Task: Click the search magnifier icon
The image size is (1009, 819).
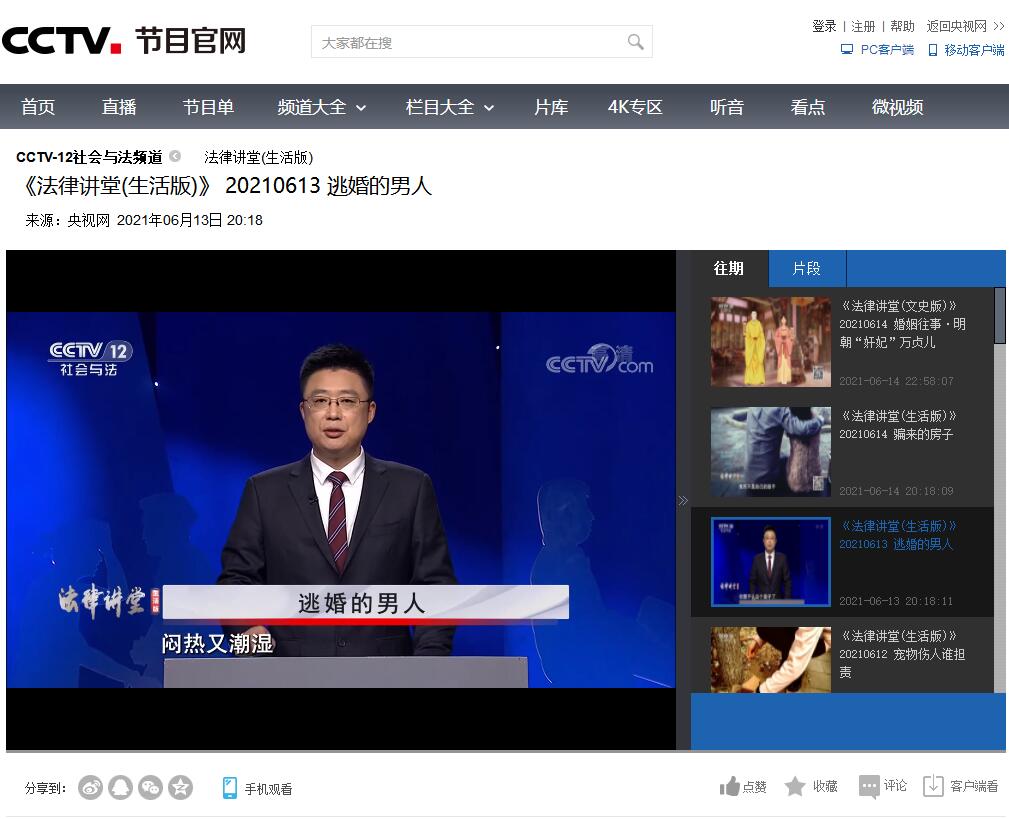Action: 635,42
